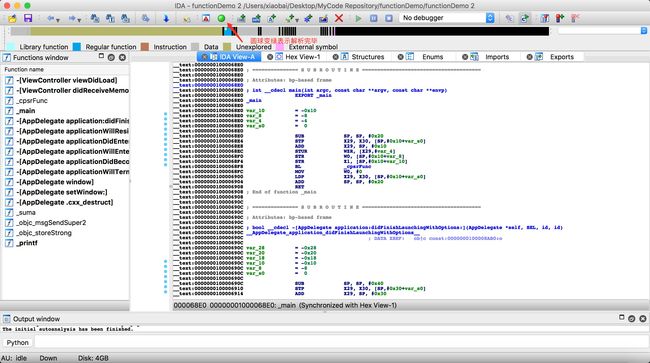Screen dimensions: 650x363
Task: Open a file with the folder icon
Action: pyautogui.click(x=12, y=18)
